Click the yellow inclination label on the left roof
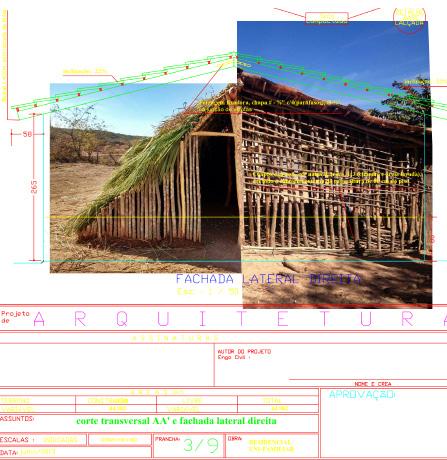Screen dimensions: 447x460 coord(85,71)
